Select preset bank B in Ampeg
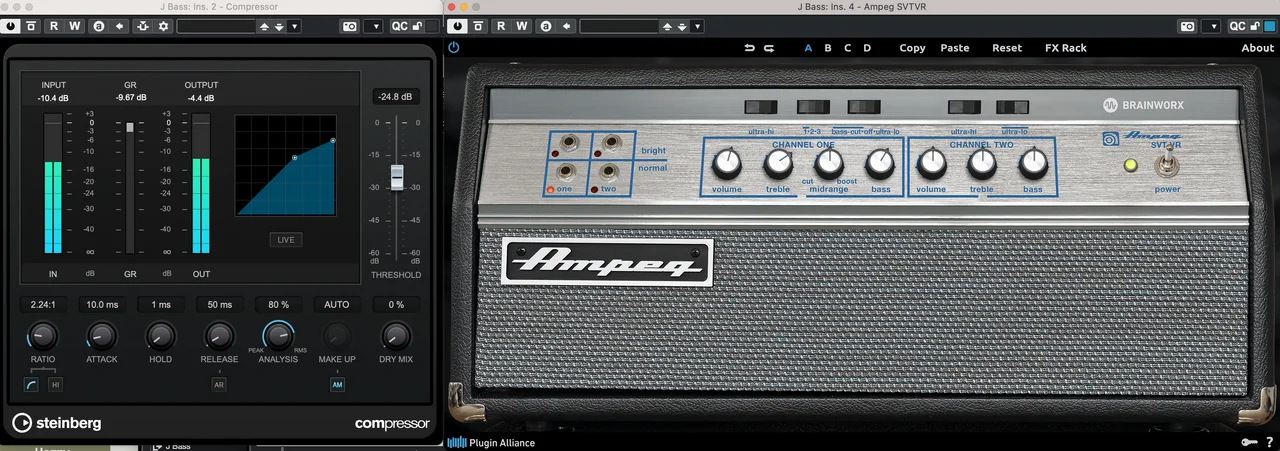 point(828,48)
